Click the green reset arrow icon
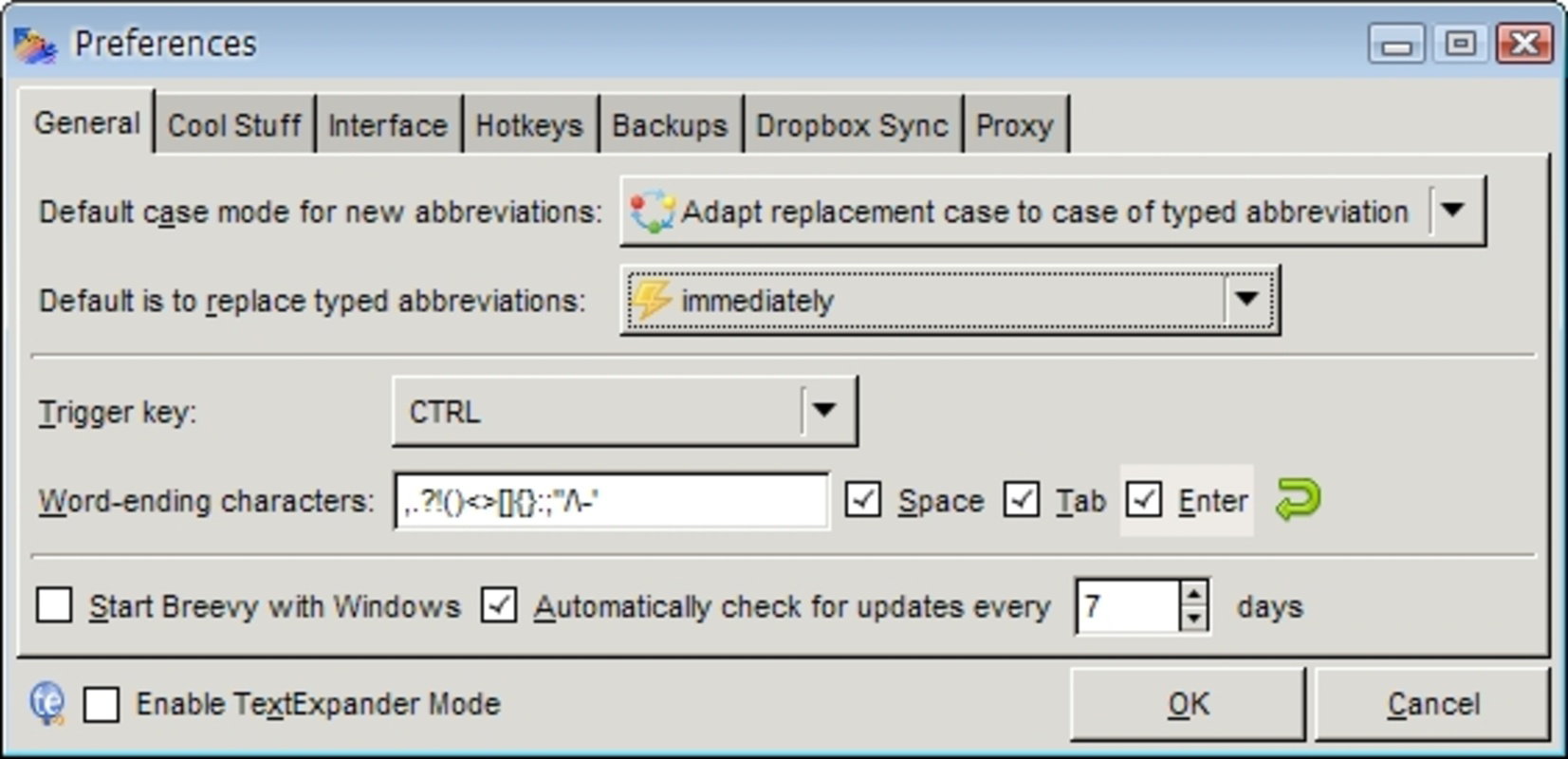Screen dimensions: 1568x759 tap(1298, 499)
